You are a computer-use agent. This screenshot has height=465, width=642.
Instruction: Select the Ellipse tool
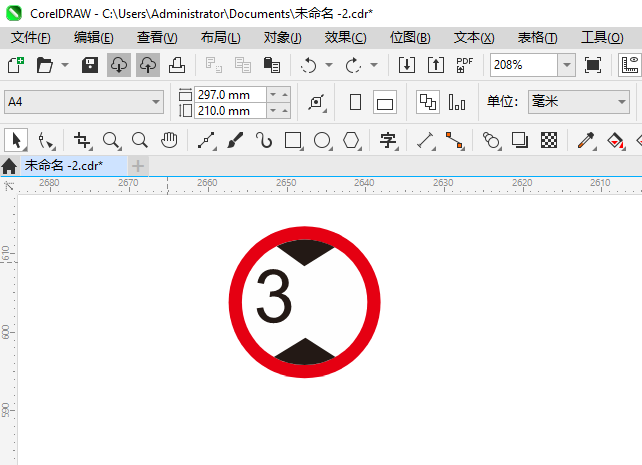[322, 140]
